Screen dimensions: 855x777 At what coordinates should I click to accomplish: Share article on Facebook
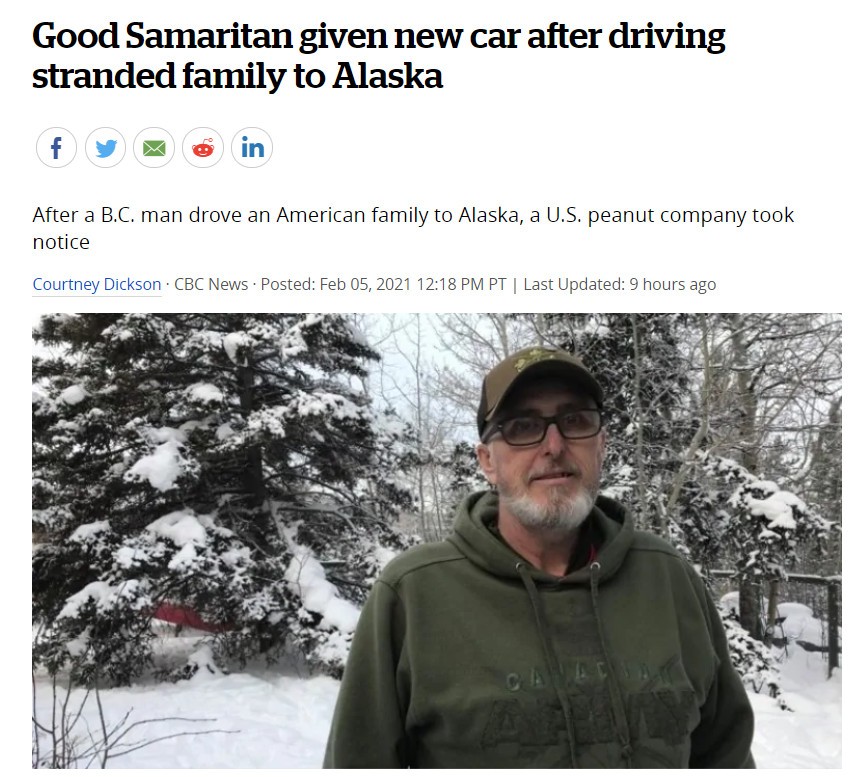[x=56, y=148]
